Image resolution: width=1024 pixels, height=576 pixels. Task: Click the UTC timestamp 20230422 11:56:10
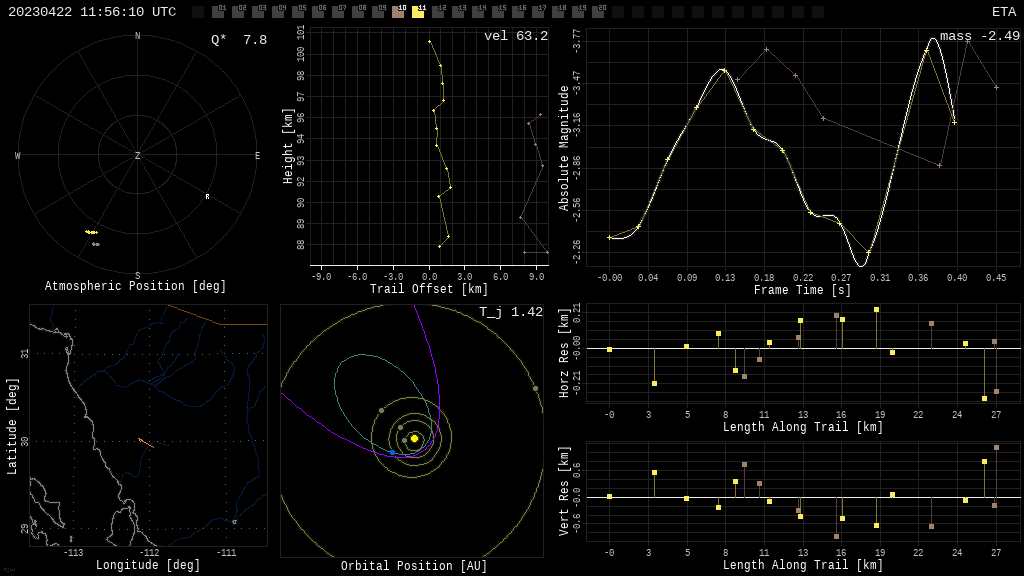point(92,12)
